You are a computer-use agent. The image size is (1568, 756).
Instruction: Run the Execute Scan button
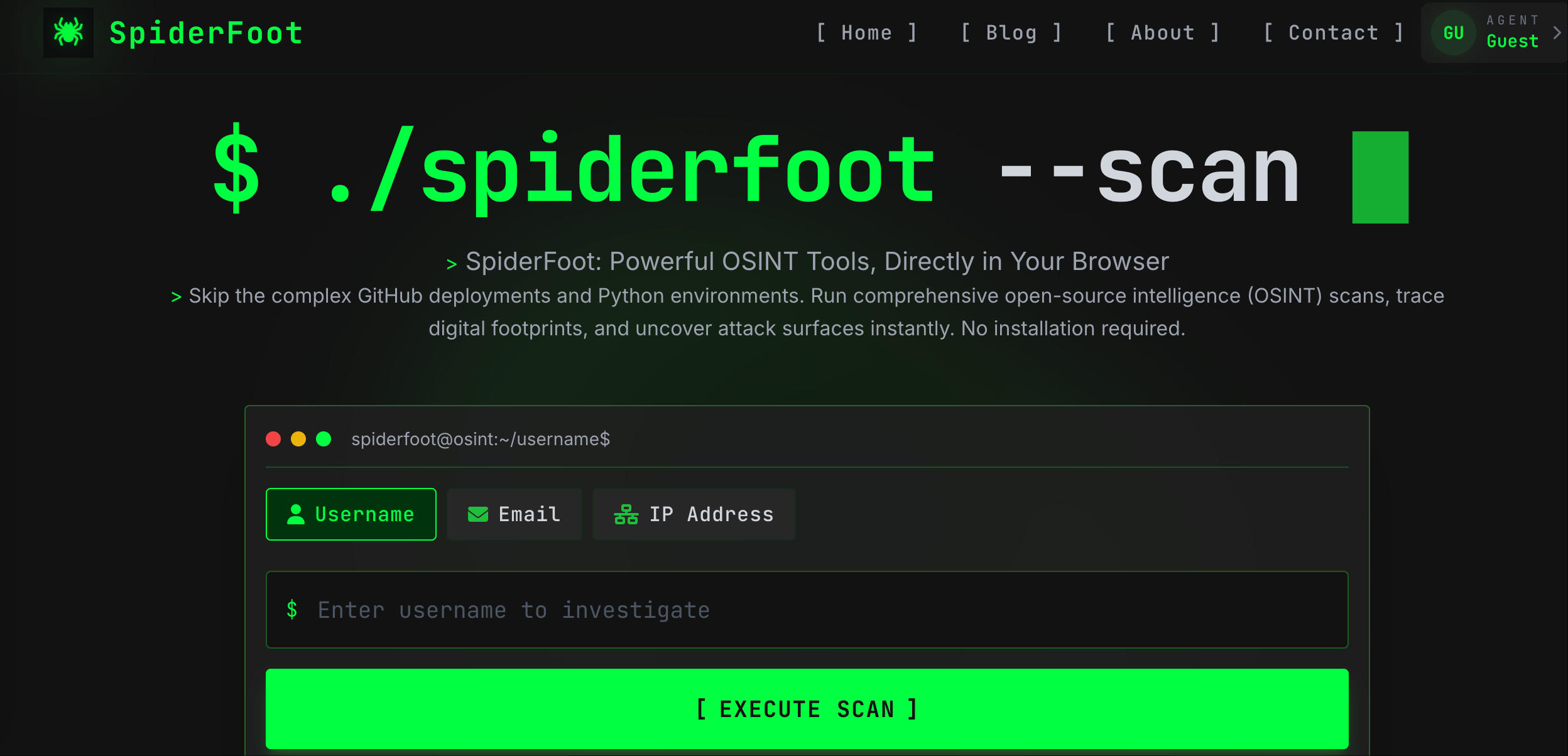807,709
